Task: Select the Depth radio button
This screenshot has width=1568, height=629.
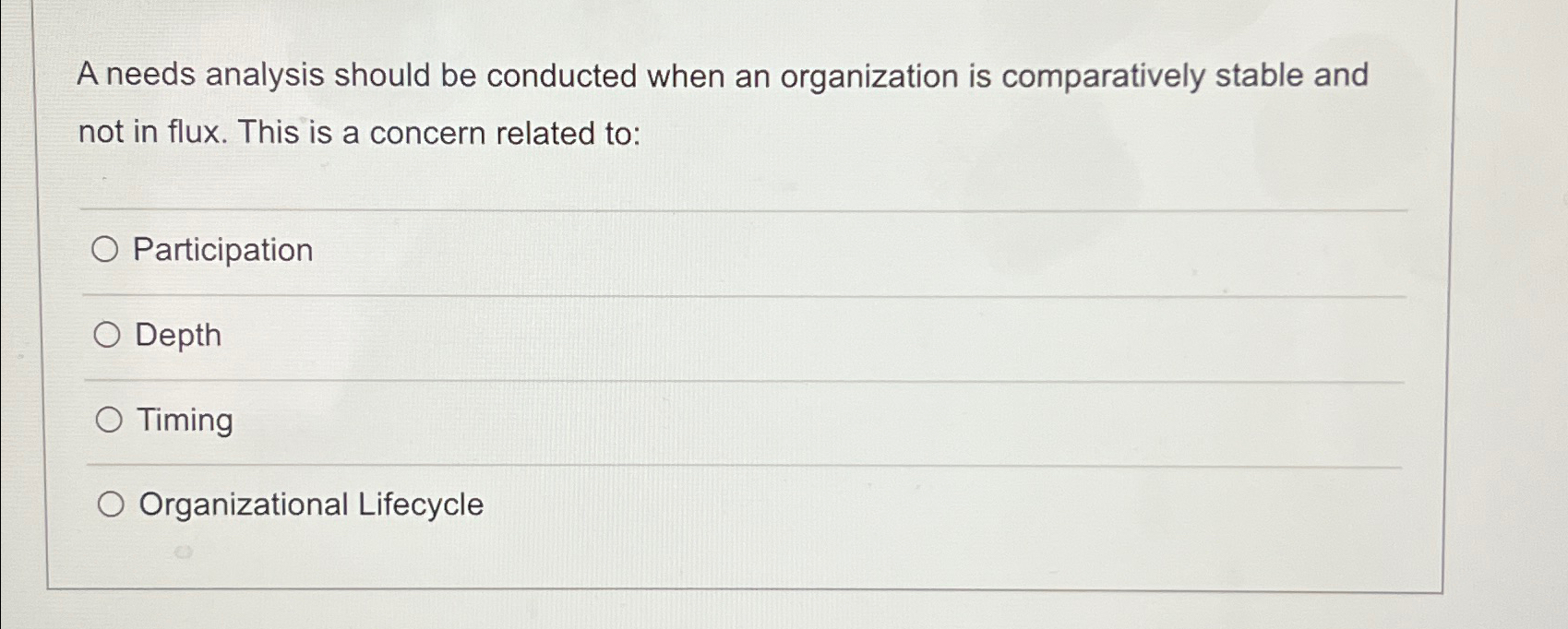Action: [109, 334]
